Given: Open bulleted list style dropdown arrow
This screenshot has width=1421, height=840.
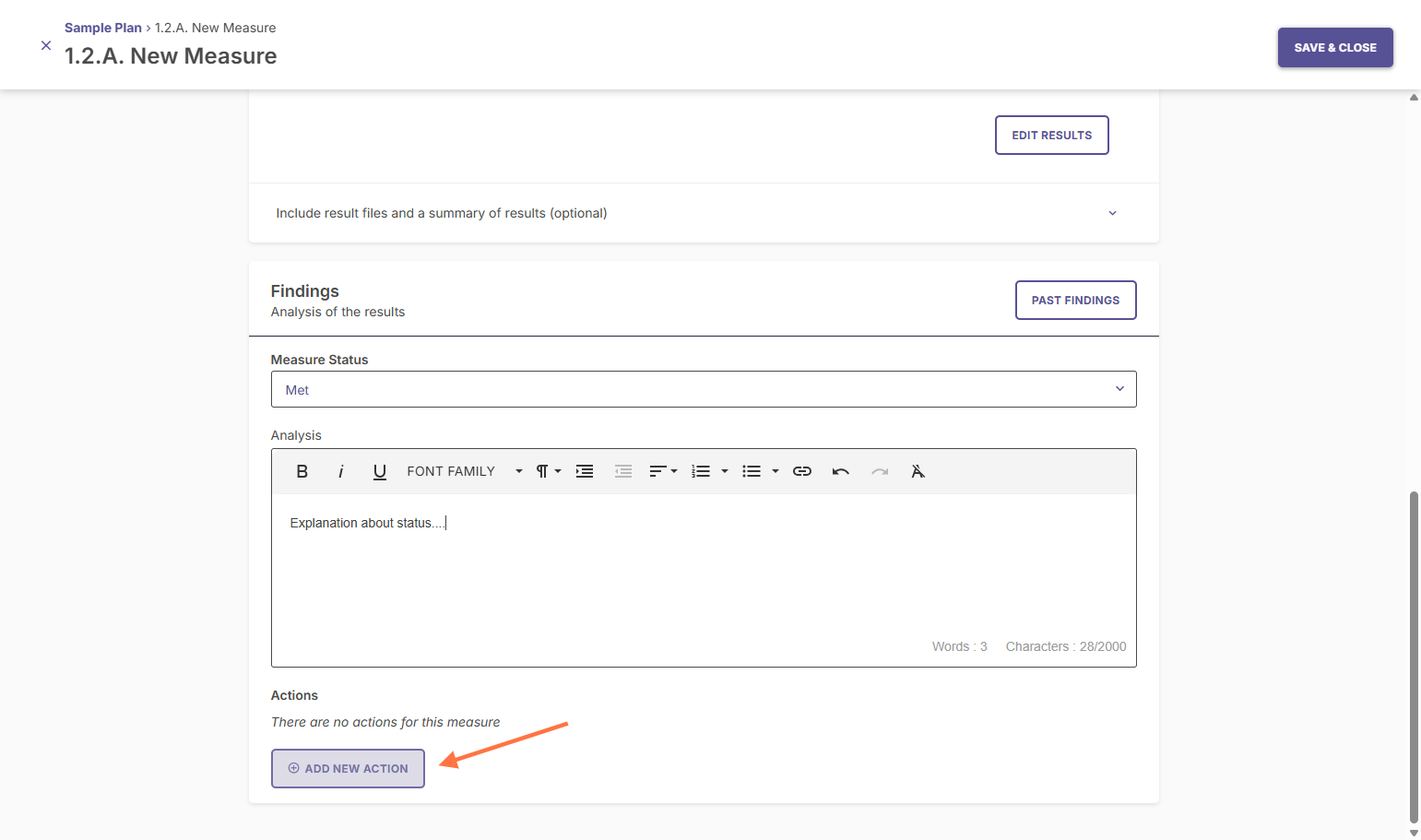Looking at the screenshot, I should [776, 471].
